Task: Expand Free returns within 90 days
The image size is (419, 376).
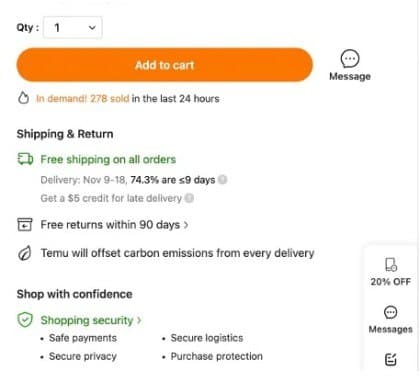Action: (x=114, y=225)
